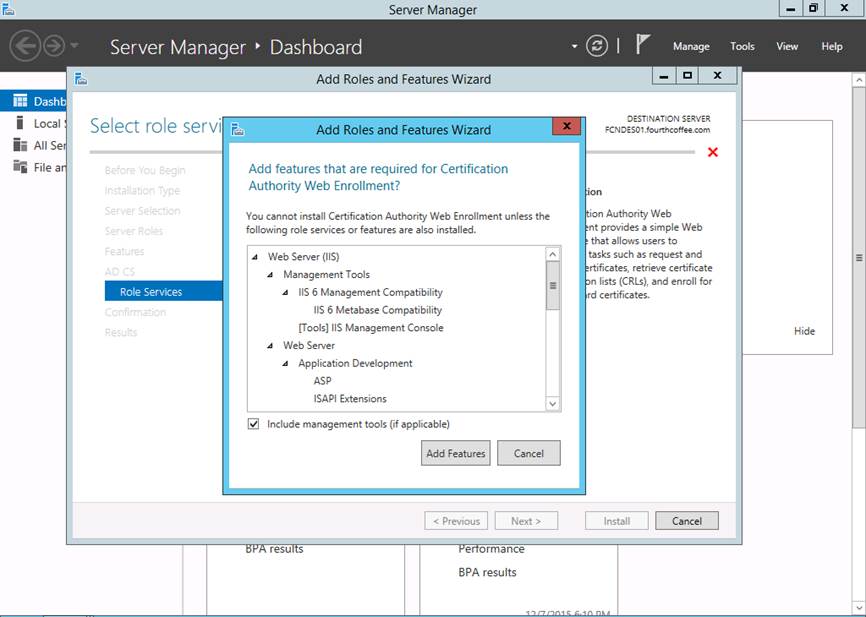Click the Add Features button
866x617 pixels.
click(456, 453)
